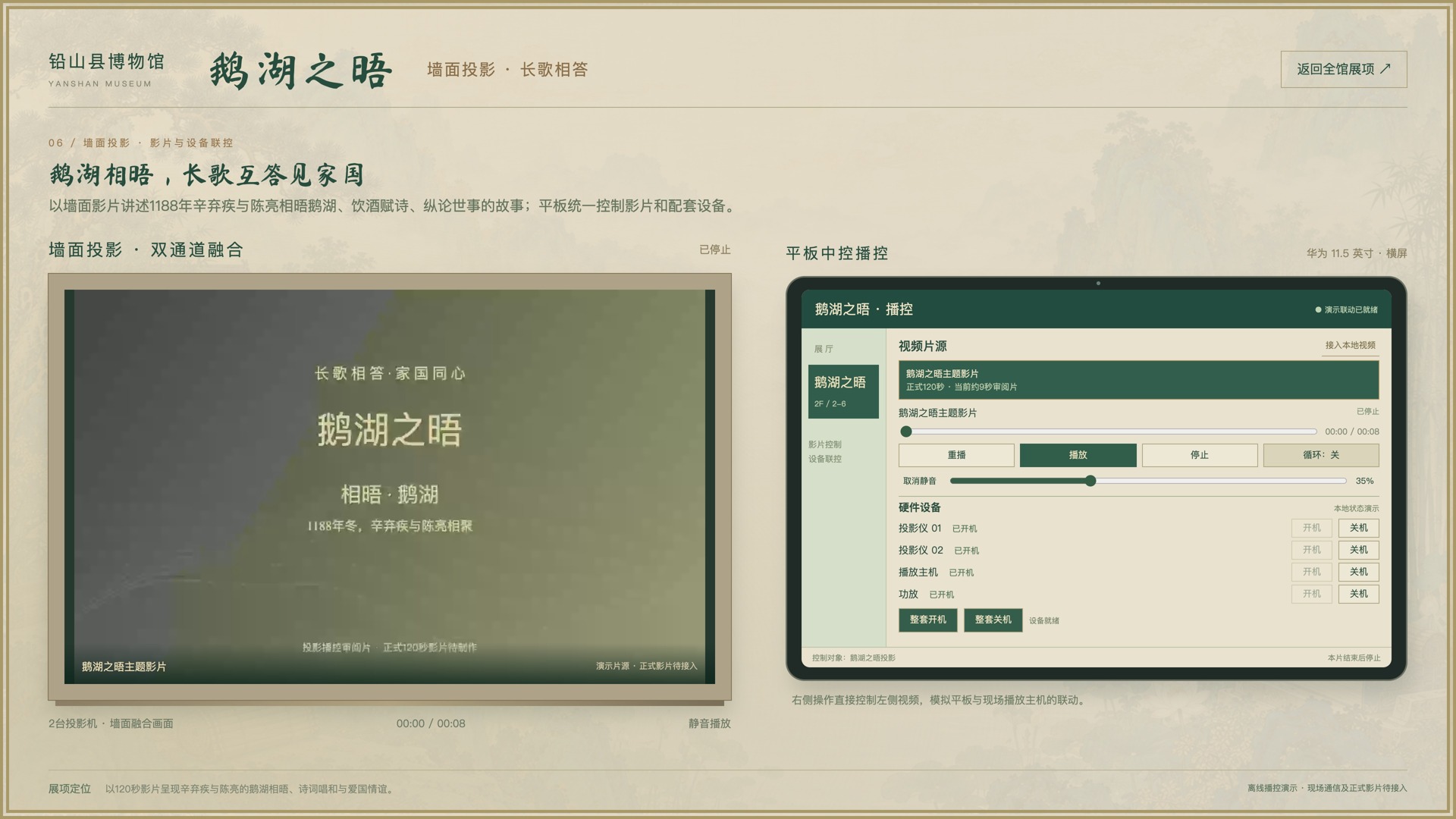Click 开机 for 播放主机
This screenshot has width=1456, height=819.
click(x=1312, y=572)
